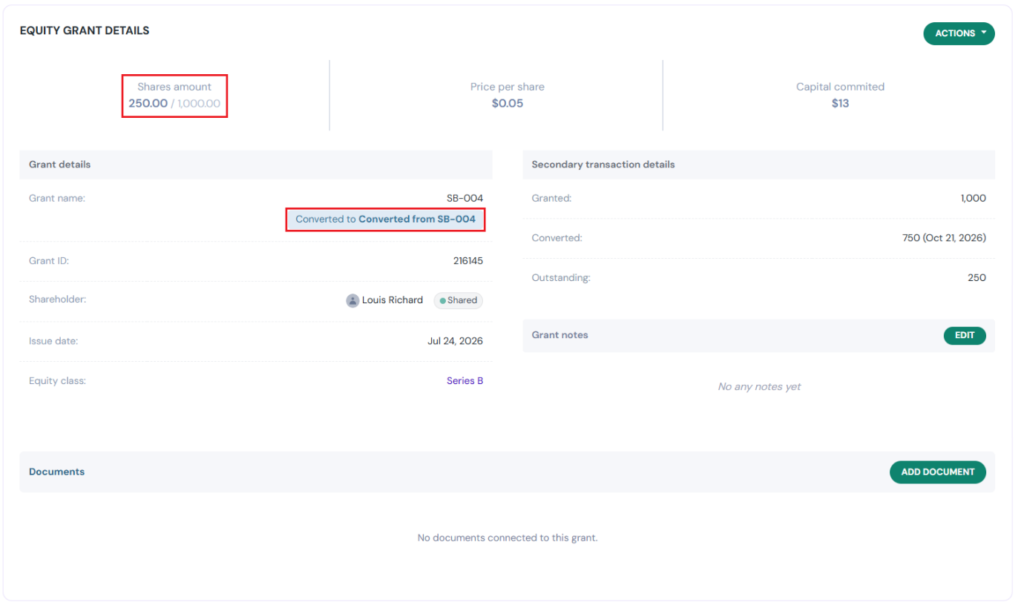This screenshot has height=605, width=1024.
Task: Click the Secondary transaction details heading
Action: [x=603, y=165]
